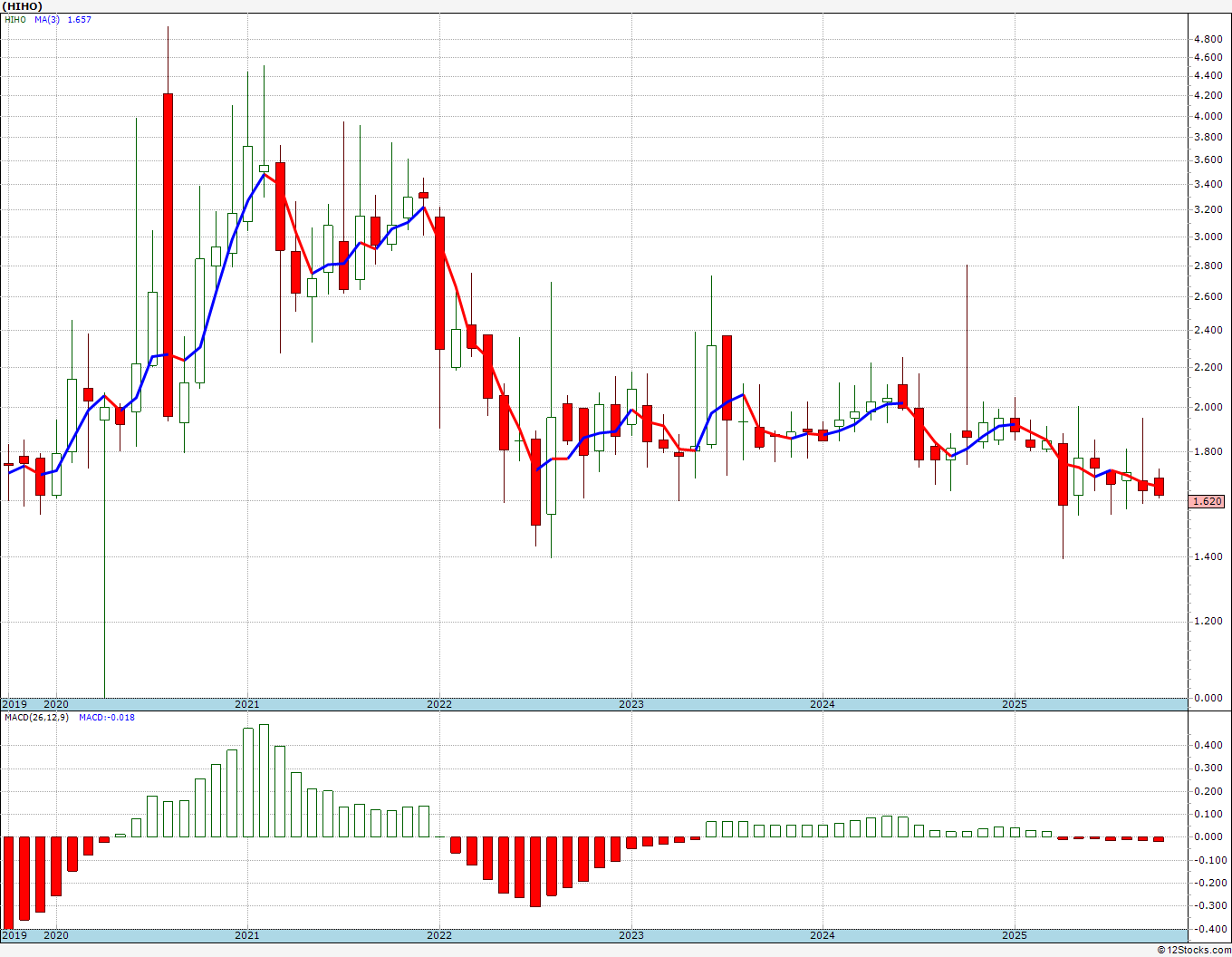
Task: Click the 0.100 MACD axis label
Action: pyautogui.click(x=1209, y=815)
